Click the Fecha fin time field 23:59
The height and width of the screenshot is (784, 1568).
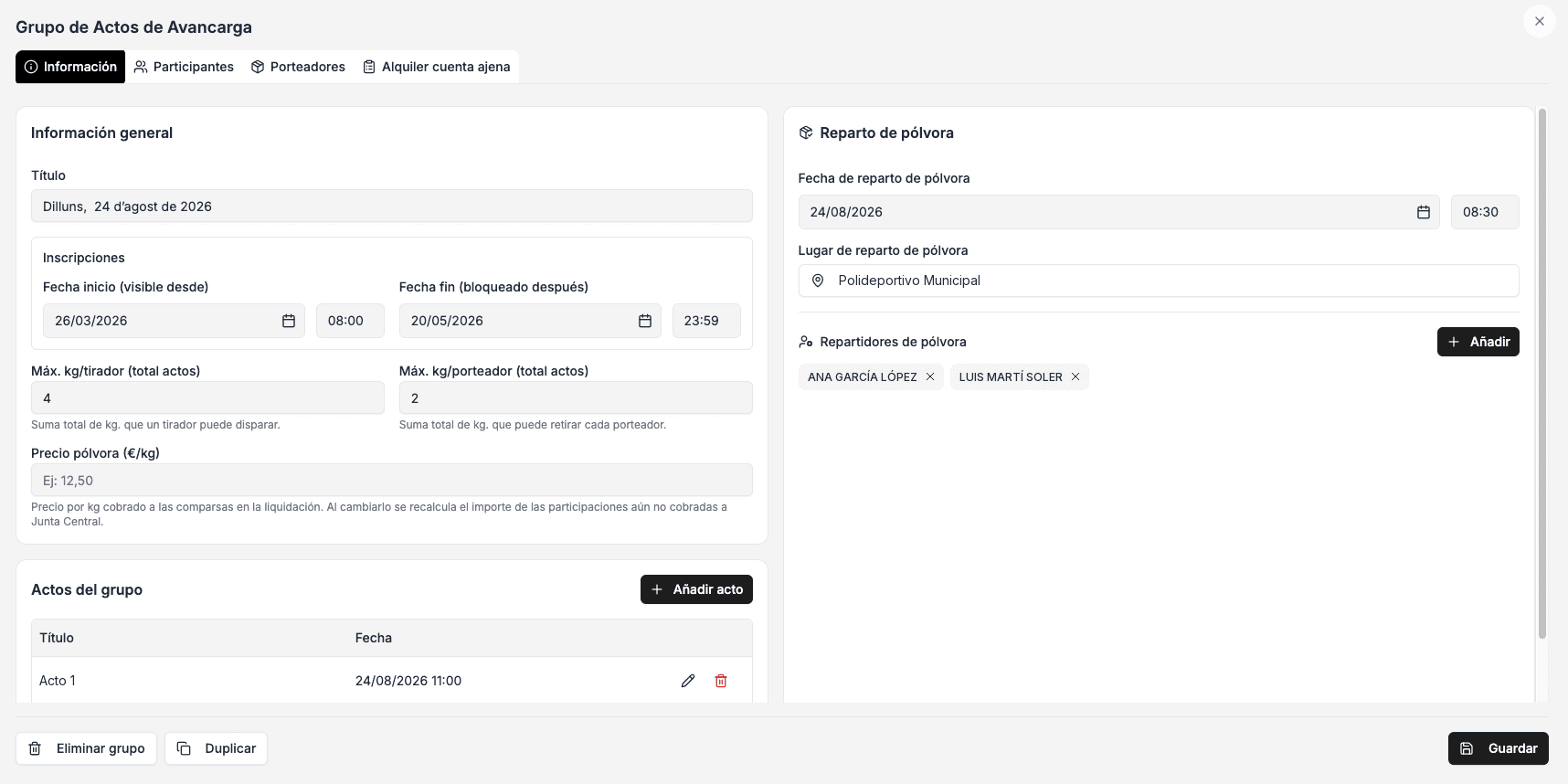(706, 321)
